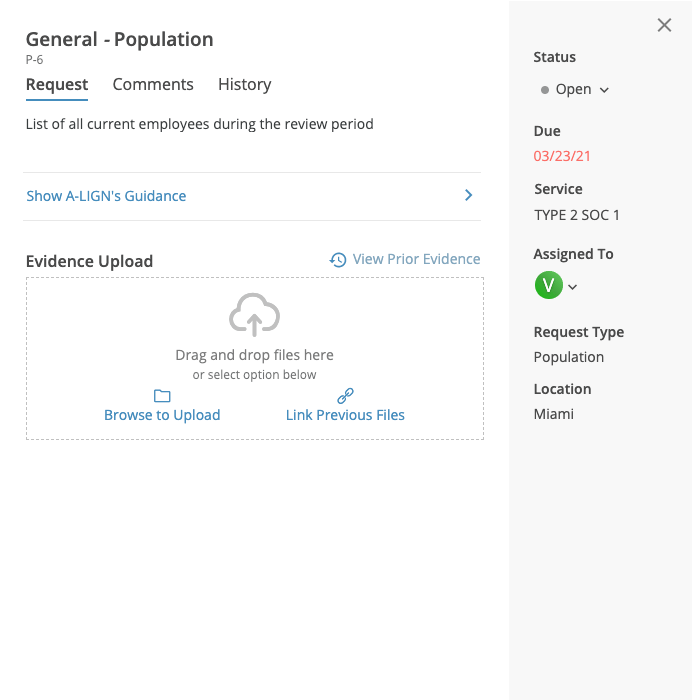This screenshot has height=700, width=692.
Task: Select the Request tab
Action: (57, 85)
